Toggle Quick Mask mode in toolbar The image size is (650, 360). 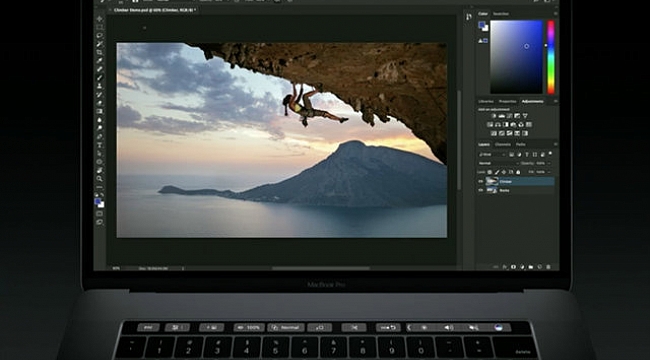99,214
